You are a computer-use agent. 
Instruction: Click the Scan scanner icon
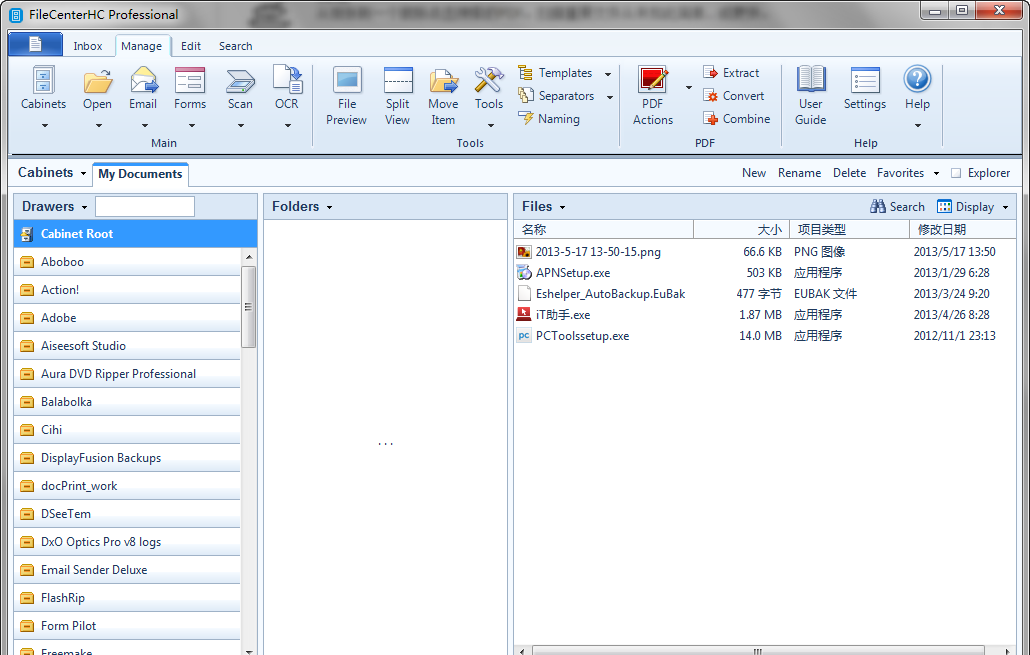point(240,82)
